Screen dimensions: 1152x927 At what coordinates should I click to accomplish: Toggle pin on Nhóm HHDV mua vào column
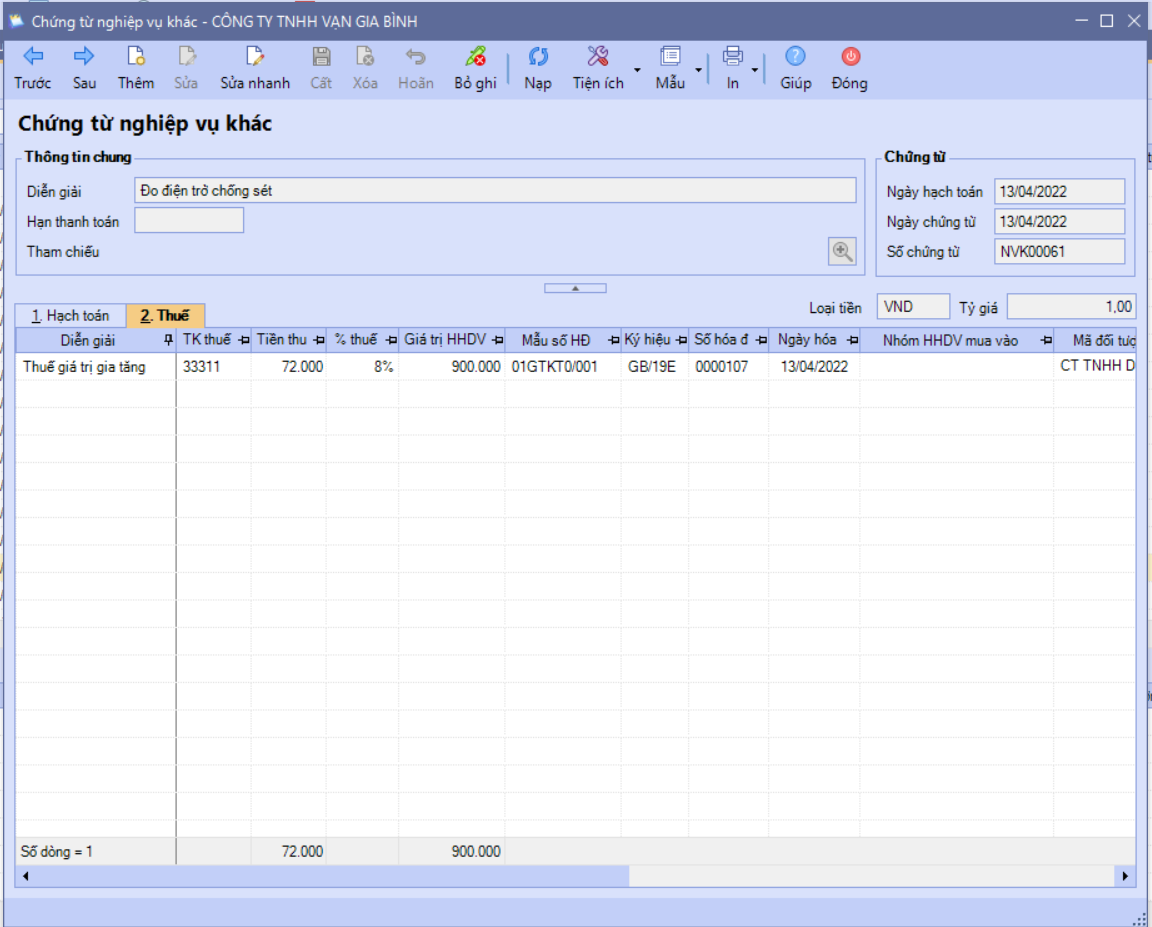pyautogui.click(x=1046, y=340)
